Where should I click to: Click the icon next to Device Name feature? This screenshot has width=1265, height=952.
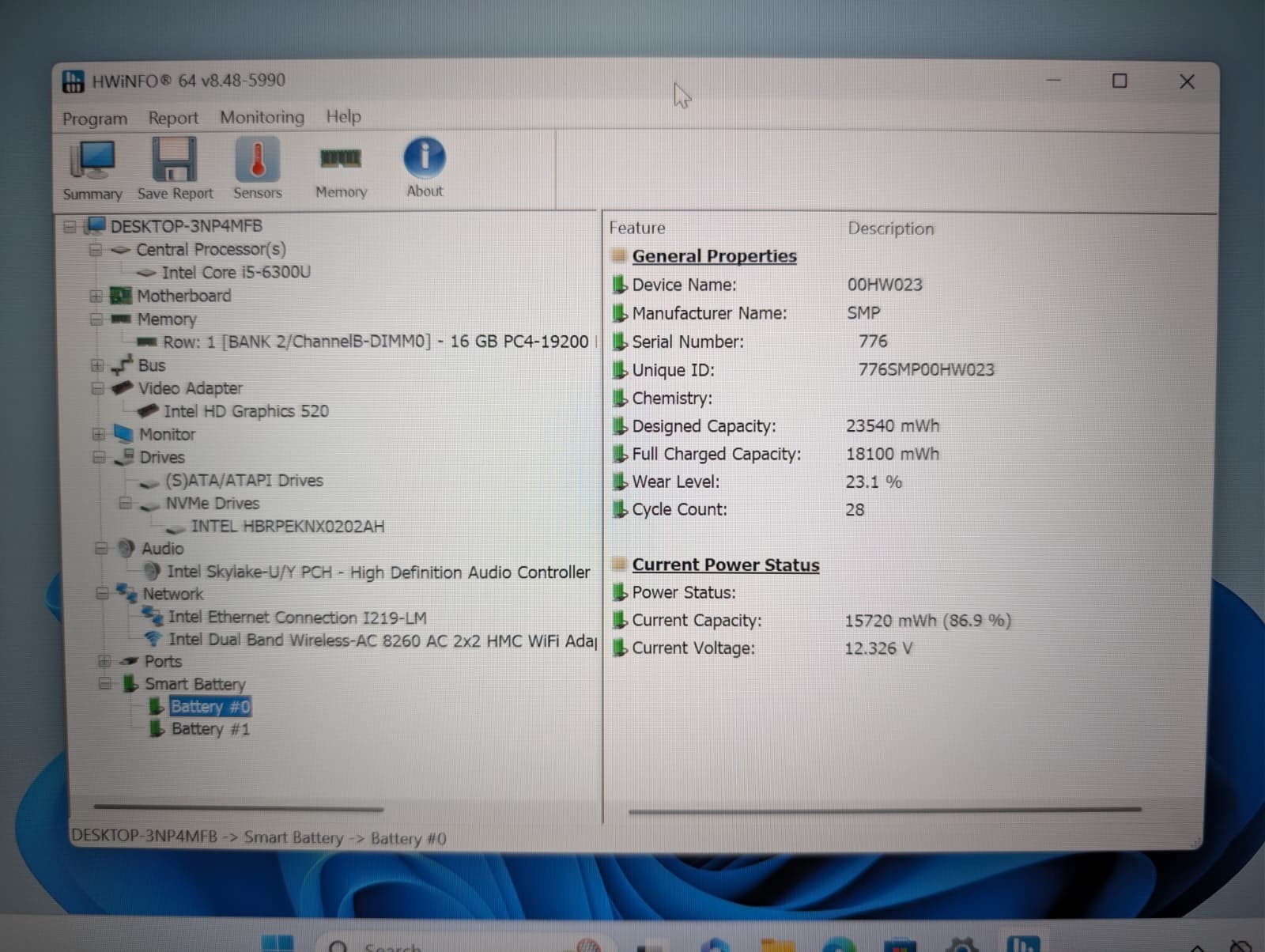click(x=620, y=285)
